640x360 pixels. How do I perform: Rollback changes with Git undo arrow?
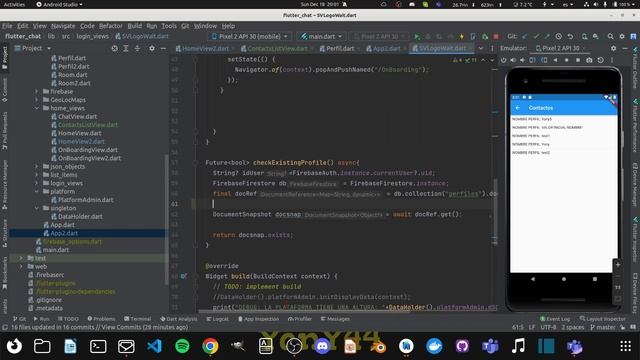(x=570, y=36)
